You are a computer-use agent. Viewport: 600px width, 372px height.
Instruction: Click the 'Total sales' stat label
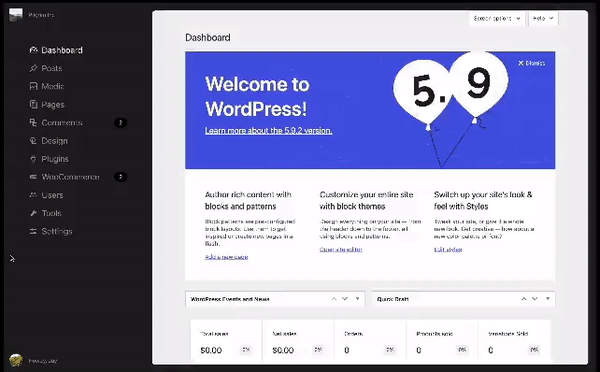214,334
